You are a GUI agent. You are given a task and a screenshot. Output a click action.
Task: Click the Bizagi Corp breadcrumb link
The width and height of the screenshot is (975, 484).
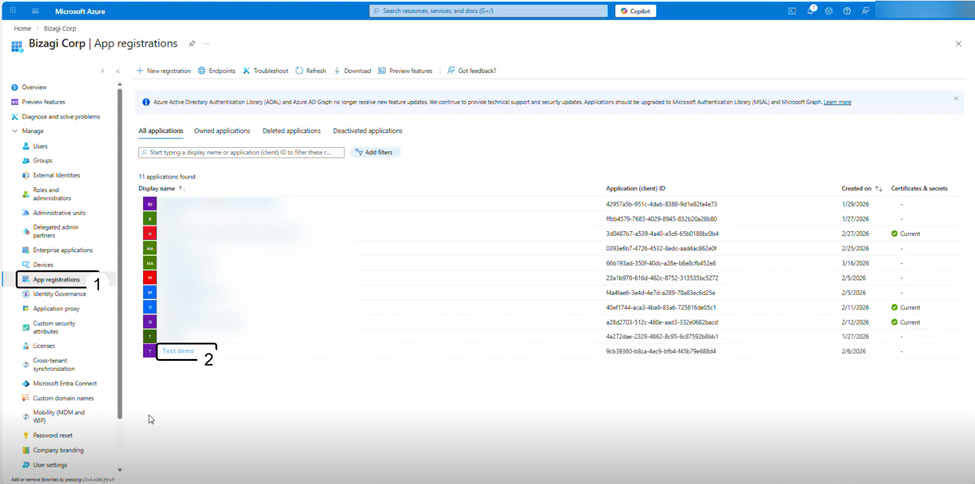point(60,29)
